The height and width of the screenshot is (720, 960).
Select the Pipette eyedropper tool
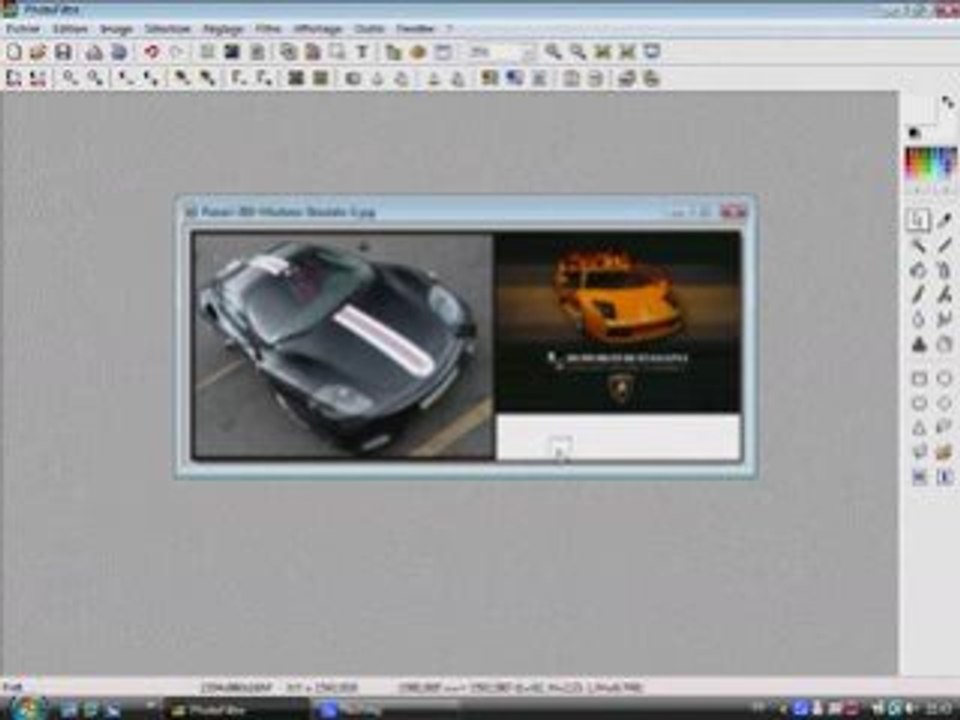click(944, 220)
